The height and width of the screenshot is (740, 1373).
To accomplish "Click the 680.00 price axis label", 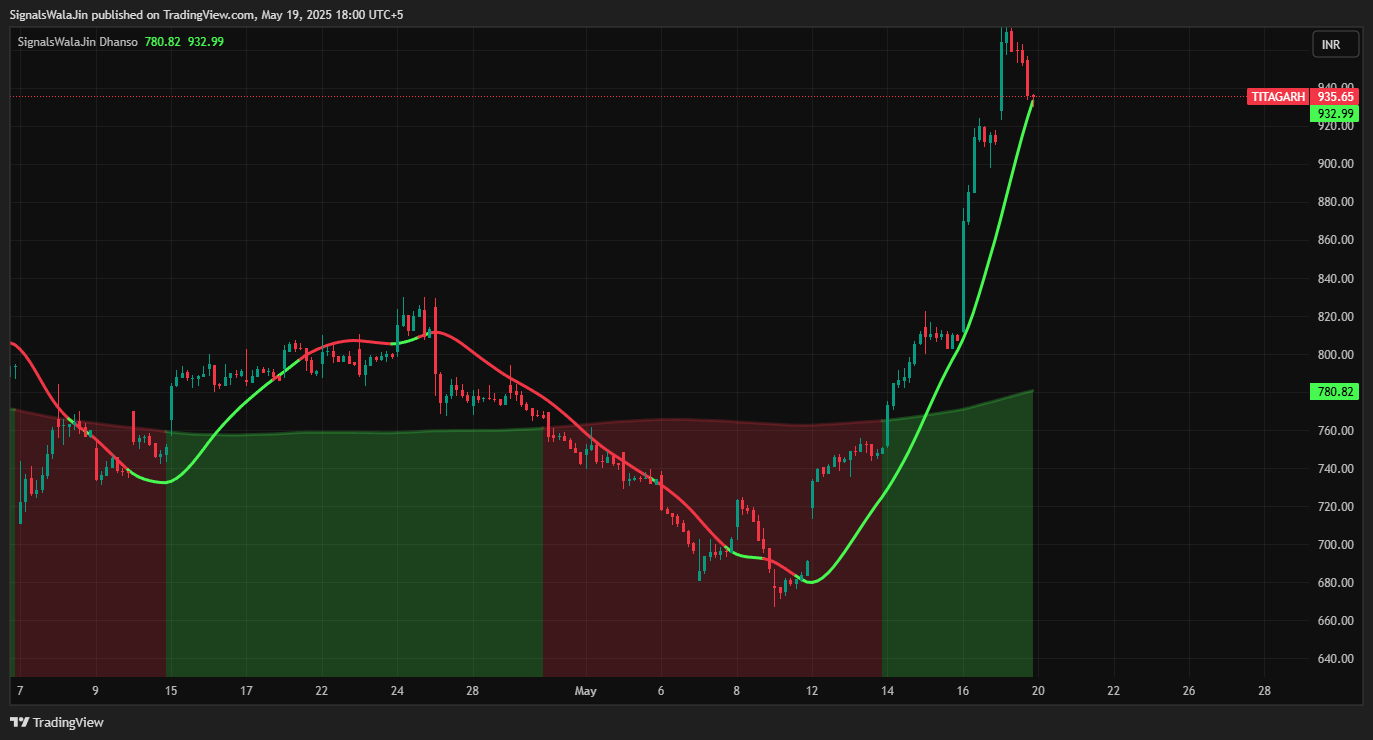I will pyautogui.click(x=1335, y=583).
